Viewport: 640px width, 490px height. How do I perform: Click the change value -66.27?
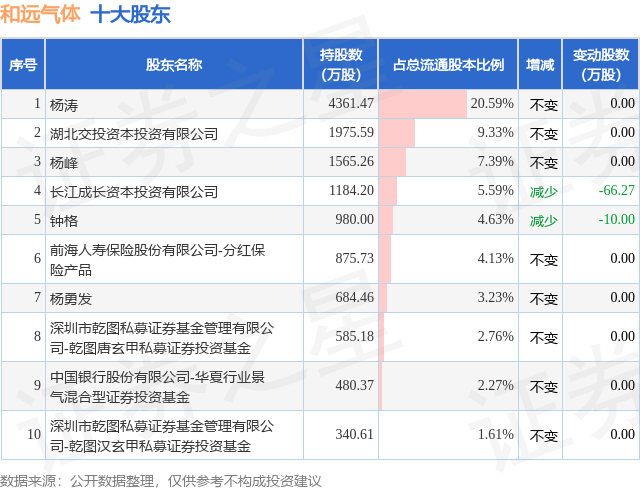[x=616, y=190]
